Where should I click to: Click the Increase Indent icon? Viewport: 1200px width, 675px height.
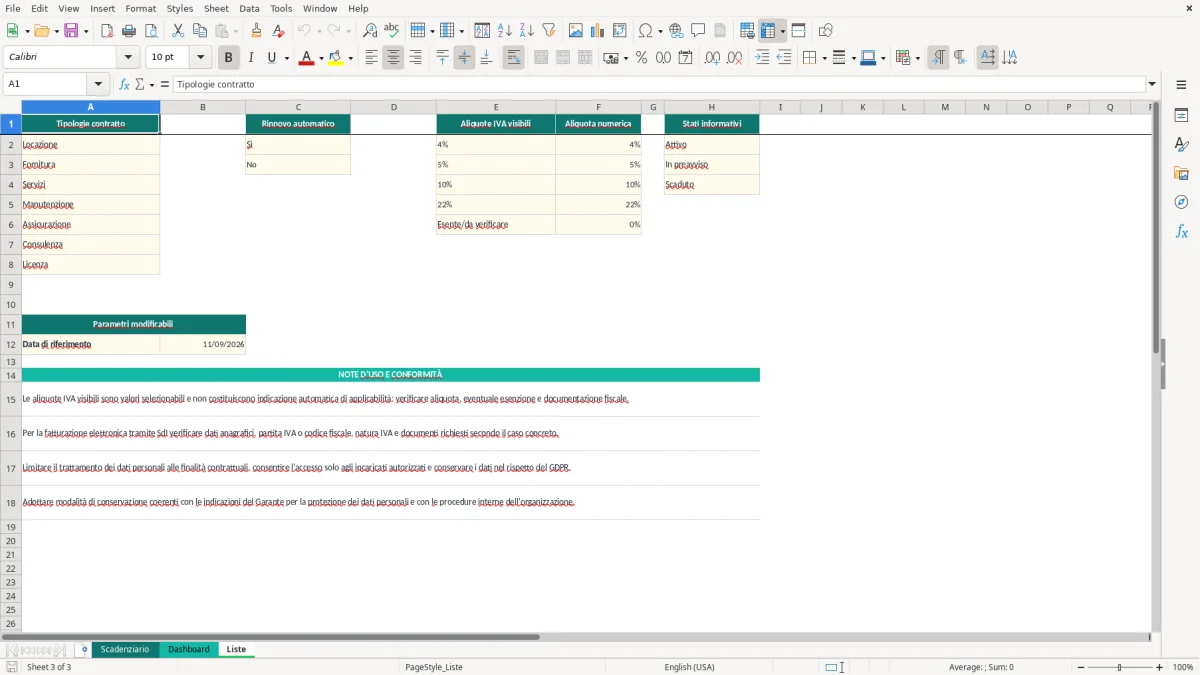point(762,58)
